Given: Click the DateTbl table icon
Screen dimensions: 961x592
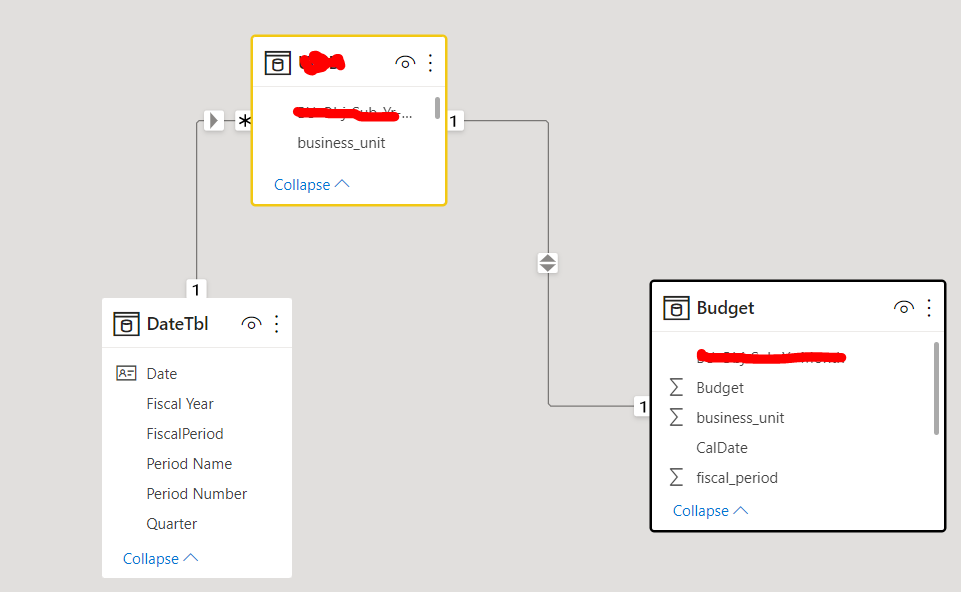Looking at the screenshot, I should (126, 324).
